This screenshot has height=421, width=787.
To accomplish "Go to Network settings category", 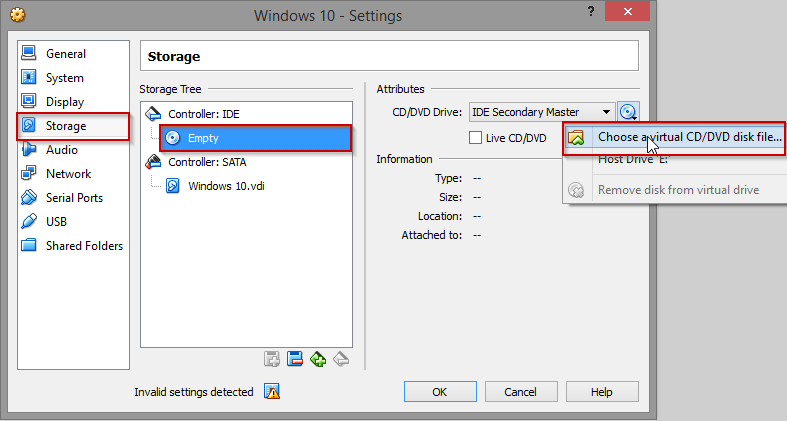I will pos(73,174).
